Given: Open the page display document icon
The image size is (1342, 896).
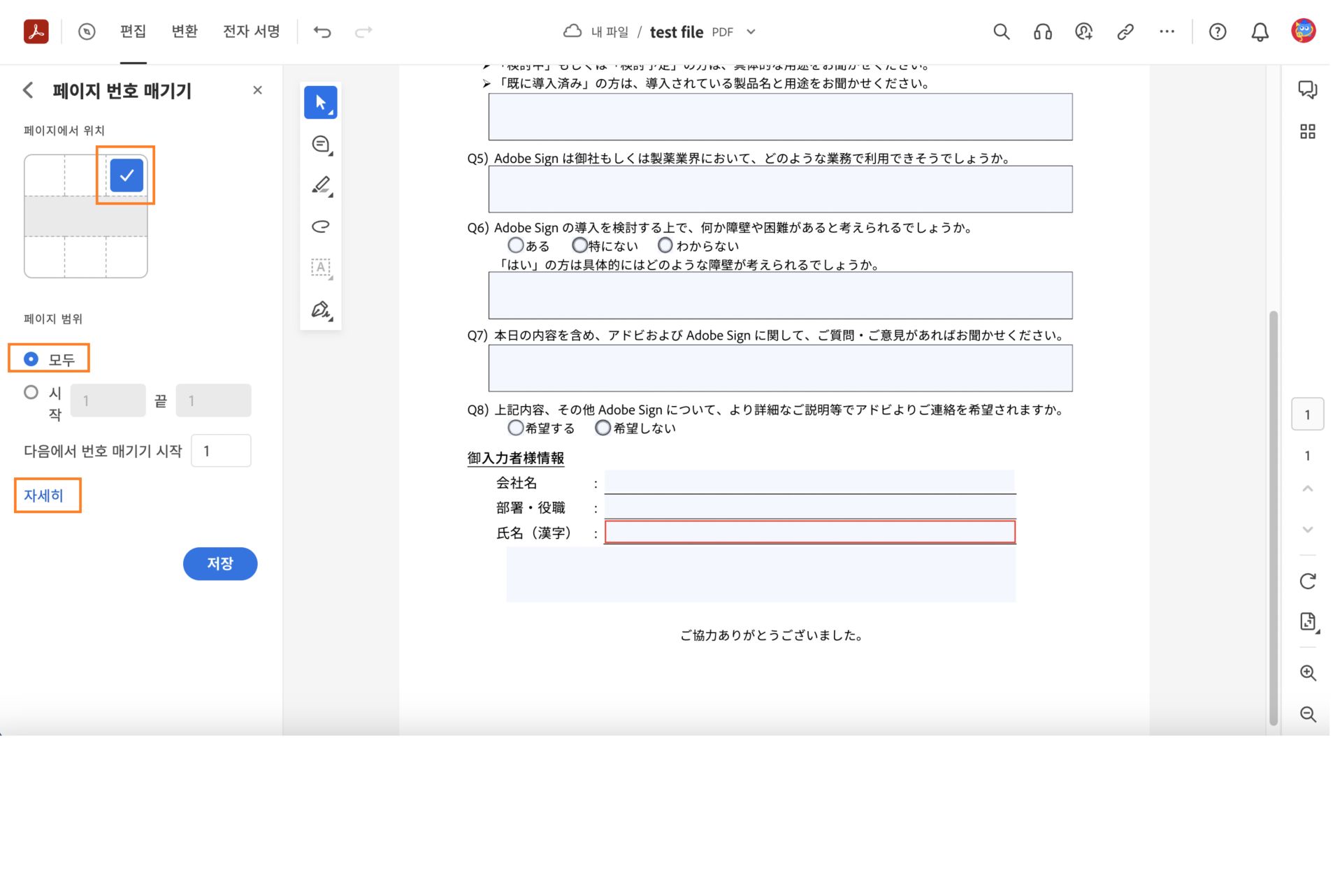Looking at the screenshot, I should [x=1308, y=622].
